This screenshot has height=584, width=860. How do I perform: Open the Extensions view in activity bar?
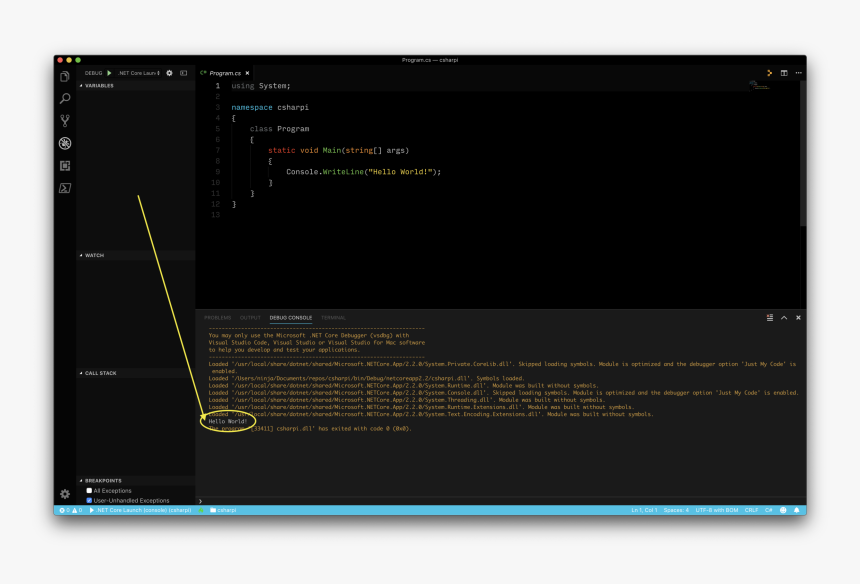[65, 166]
